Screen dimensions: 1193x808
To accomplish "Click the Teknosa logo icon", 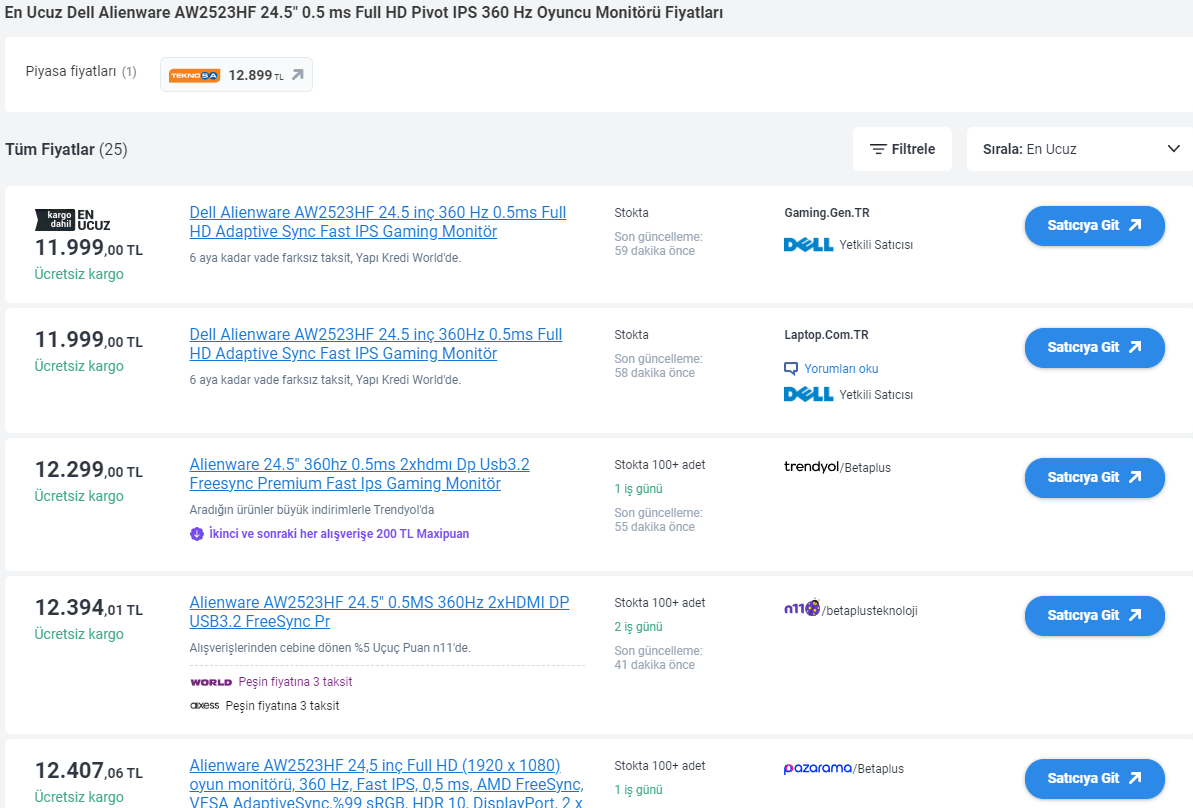I will click(194, 75).
